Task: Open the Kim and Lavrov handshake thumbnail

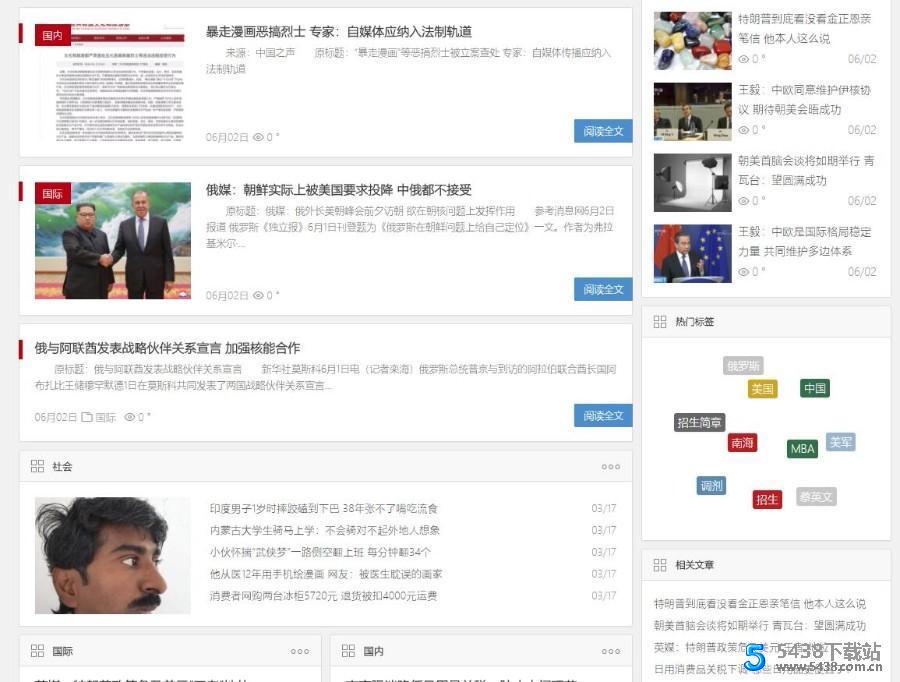Action: (113, 240)
